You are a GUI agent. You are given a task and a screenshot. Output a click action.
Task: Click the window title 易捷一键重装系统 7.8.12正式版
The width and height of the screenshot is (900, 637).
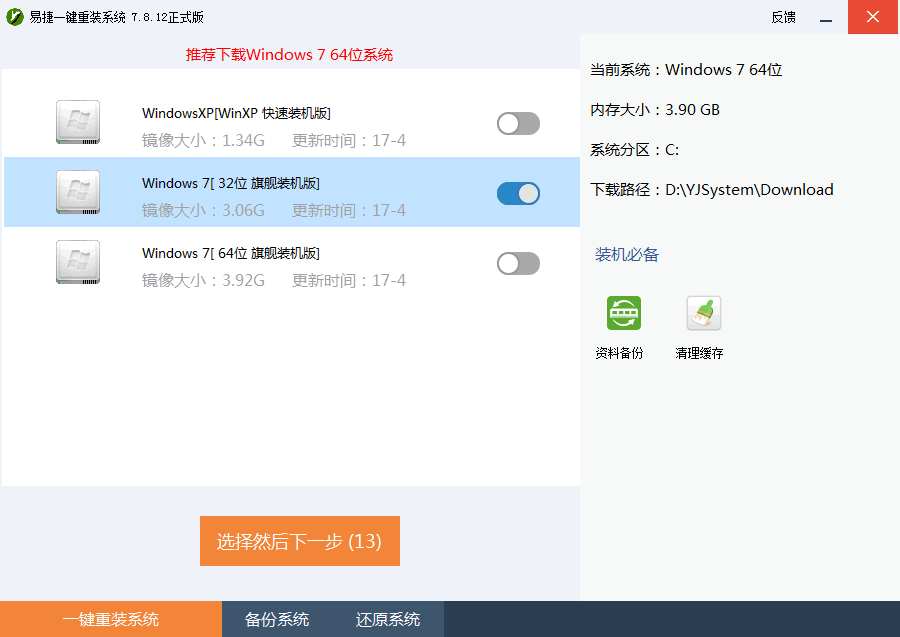click(x=117, y=17)
